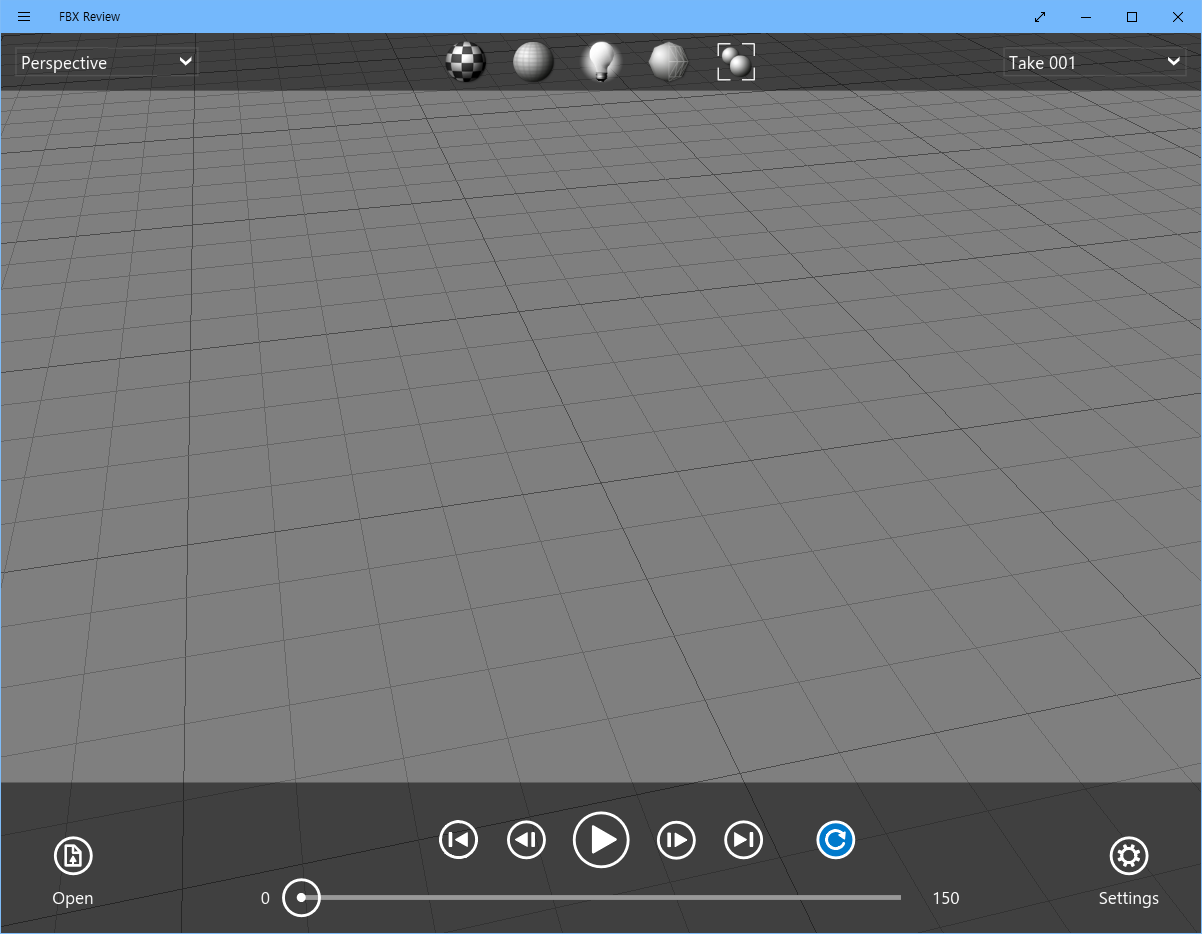Maximize the FBX Review window
1202x934 pixels.
pyautogui.click(x=1132, y=16)
